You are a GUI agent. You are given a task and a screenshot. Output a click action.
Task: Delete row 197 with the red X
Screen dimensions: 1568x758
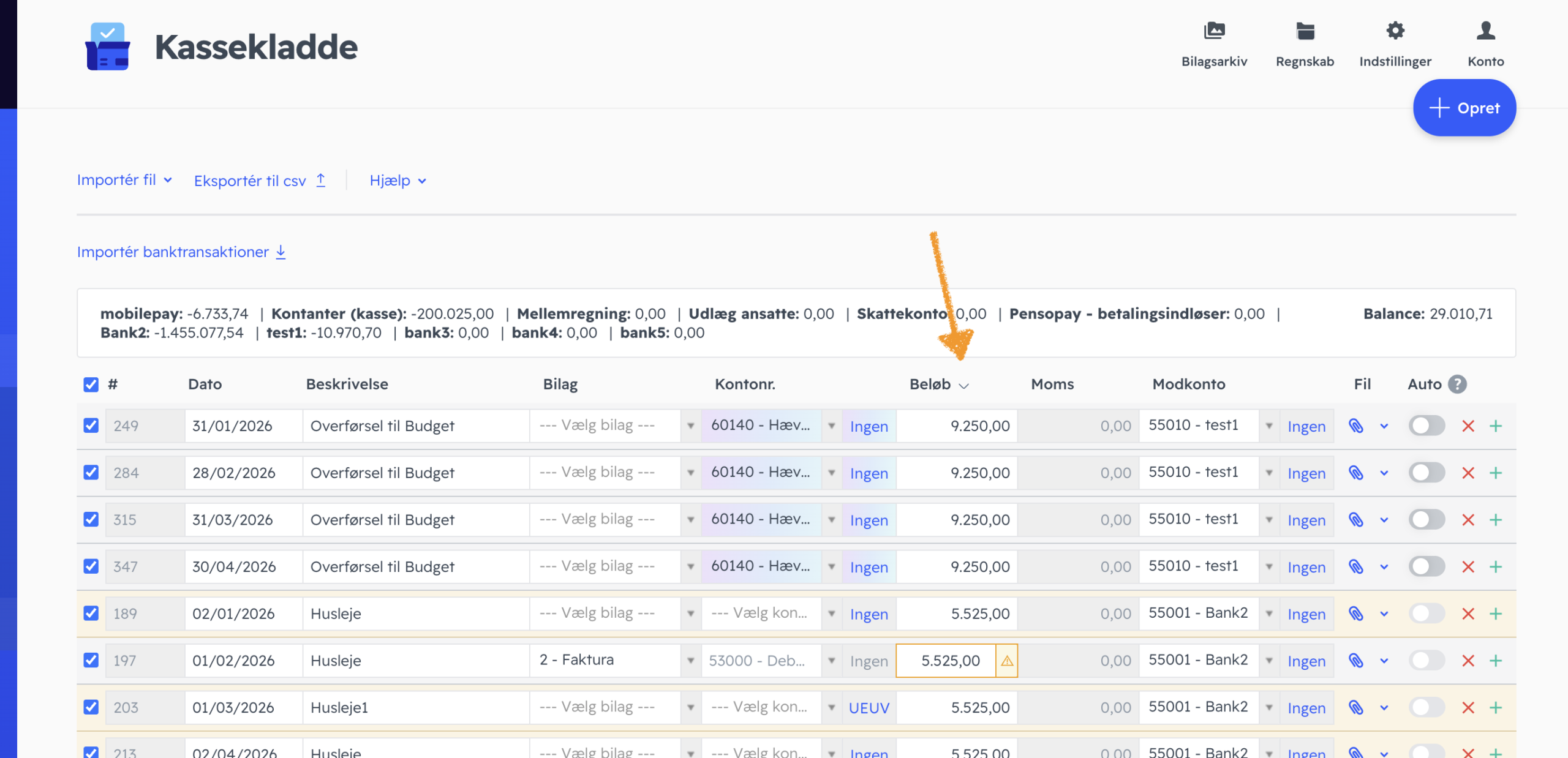point(1468,661)
